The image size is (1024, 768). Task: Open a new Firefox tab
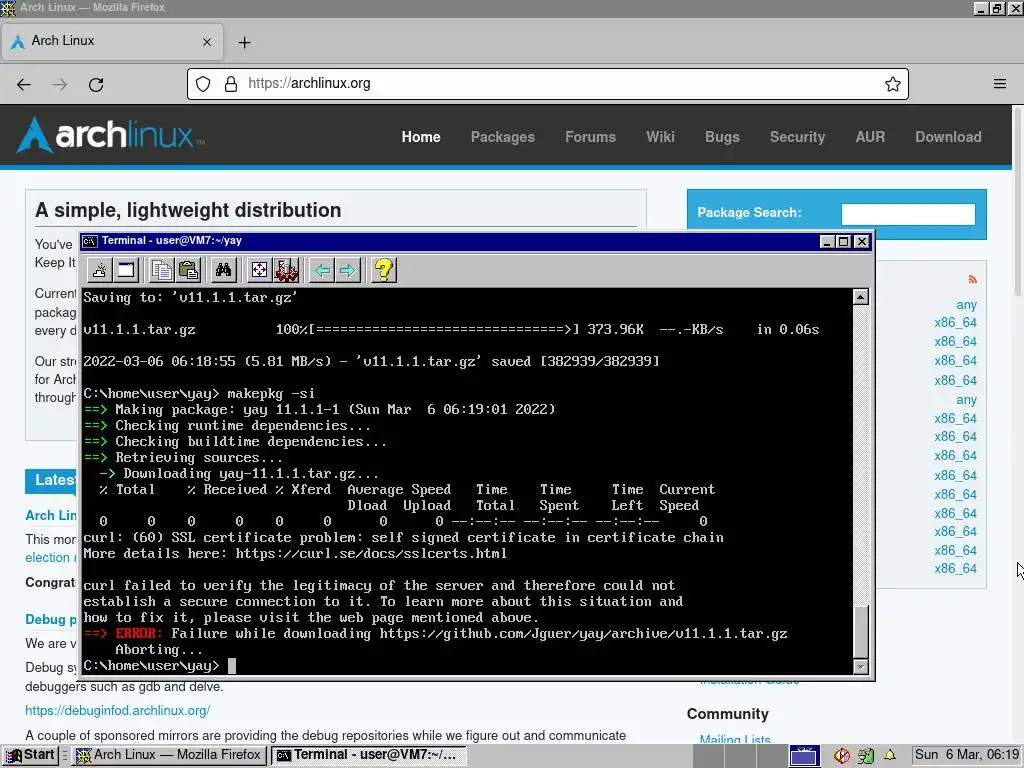point(244,42)
